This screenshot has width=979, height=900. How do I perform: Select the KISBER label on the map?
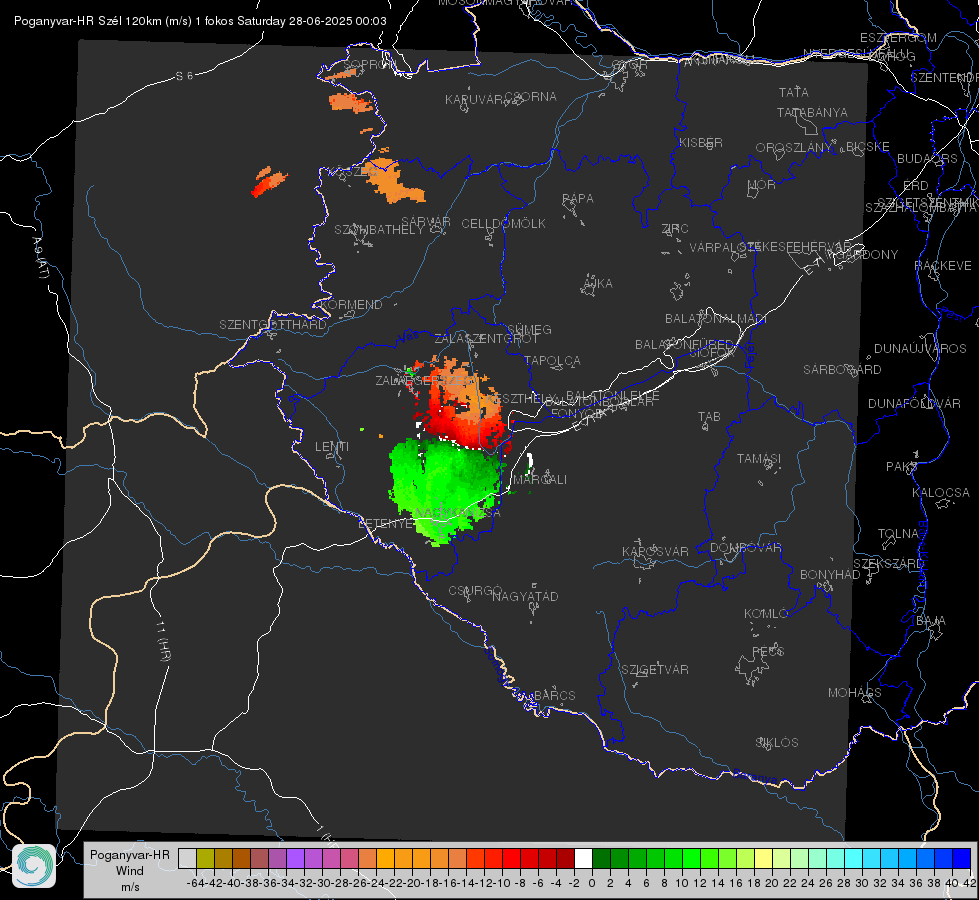[x=701, y=142]
